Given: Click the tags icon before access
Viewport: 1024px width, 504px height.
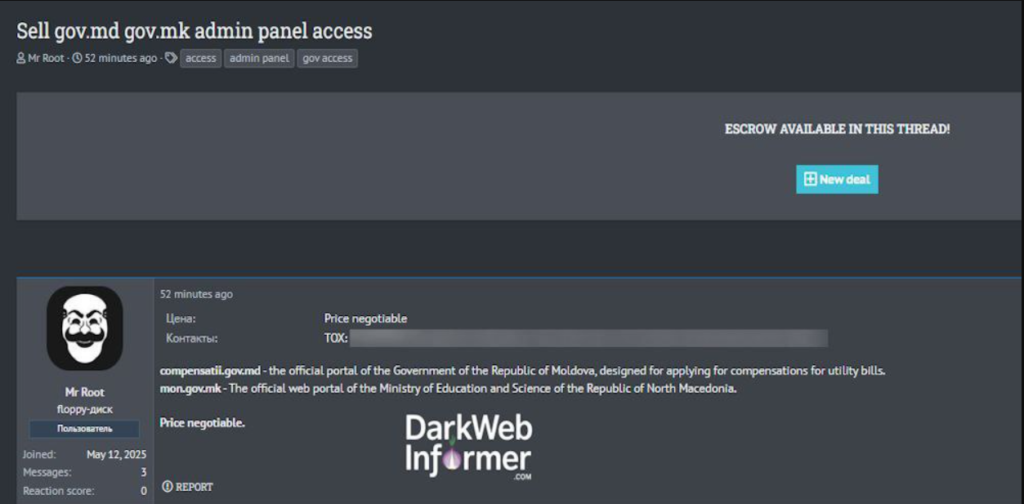Looking at the screenshot, I should [x=170, y=59].
